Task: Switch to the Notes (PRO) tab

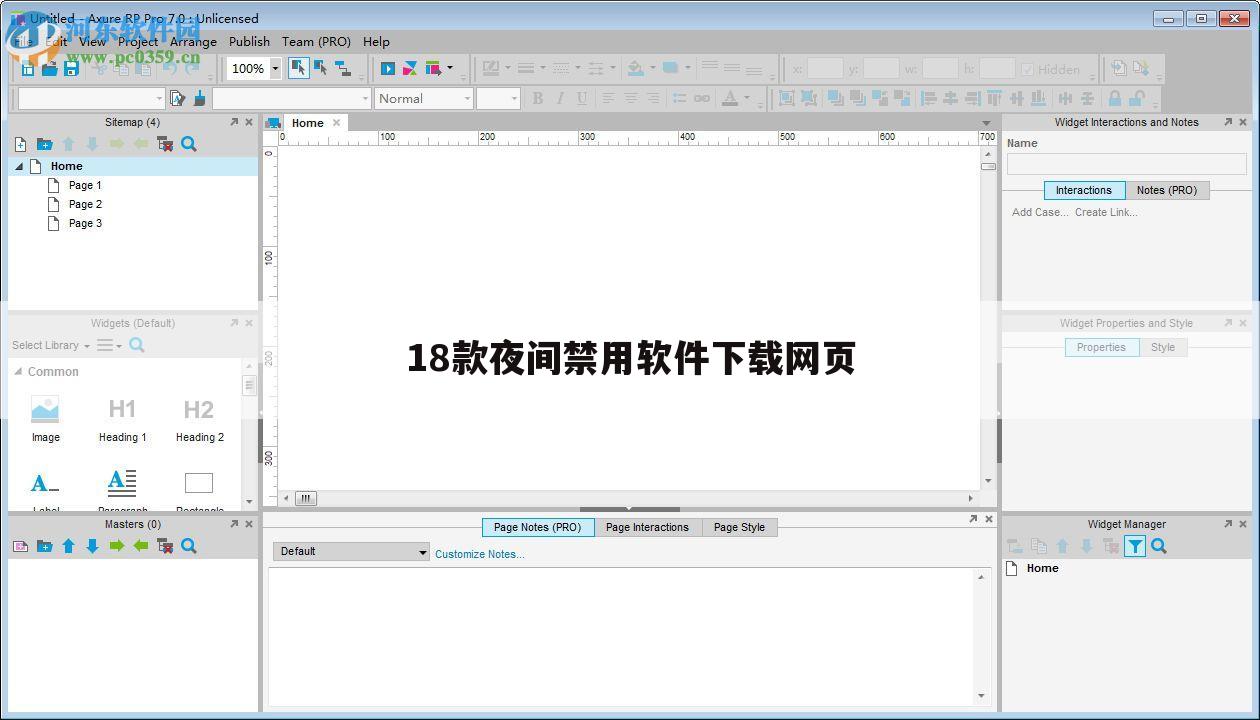Action: 1166,190
